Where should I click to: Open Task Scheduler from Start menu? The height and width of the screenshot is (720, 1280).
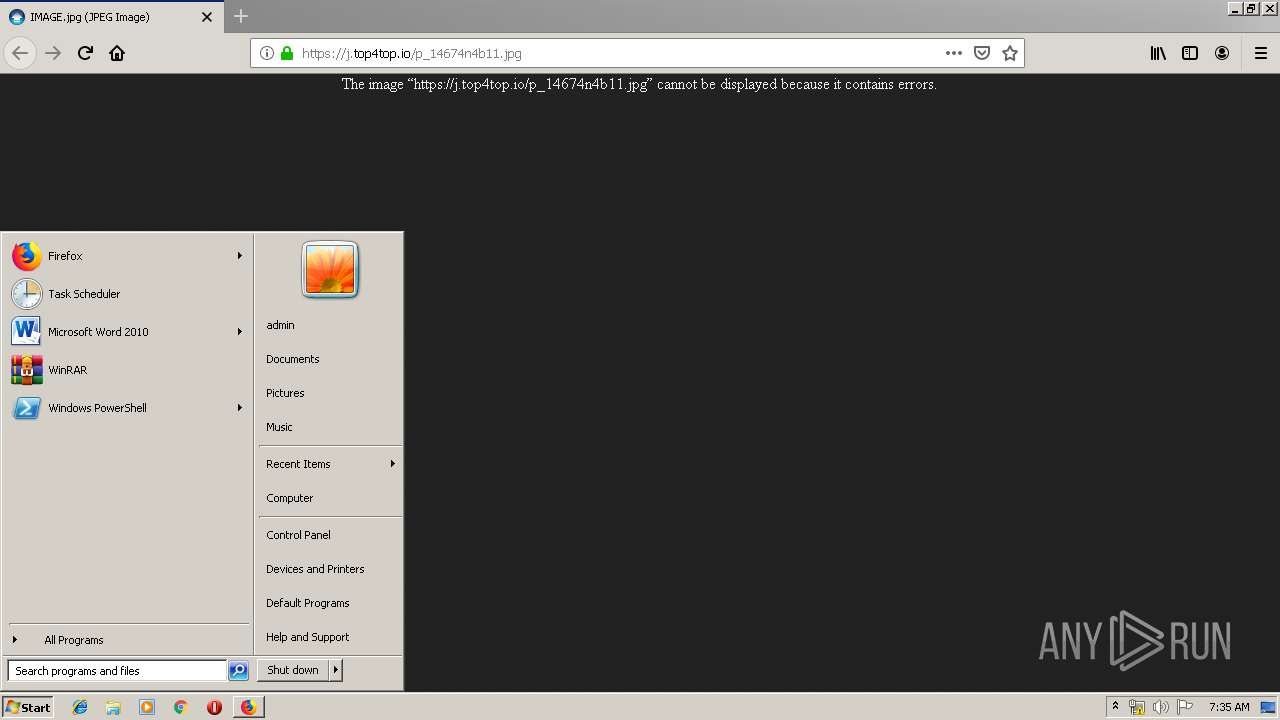click(127, 294)
